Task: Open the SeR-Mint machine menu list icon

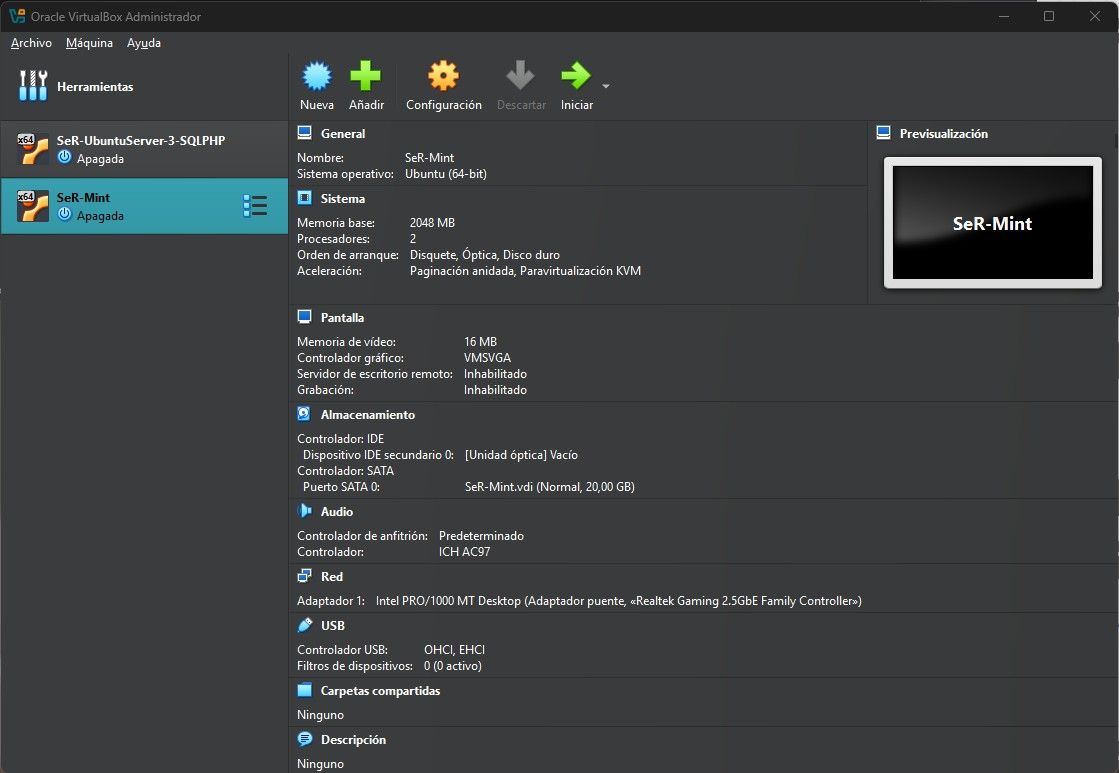Action: pos(255,206)
